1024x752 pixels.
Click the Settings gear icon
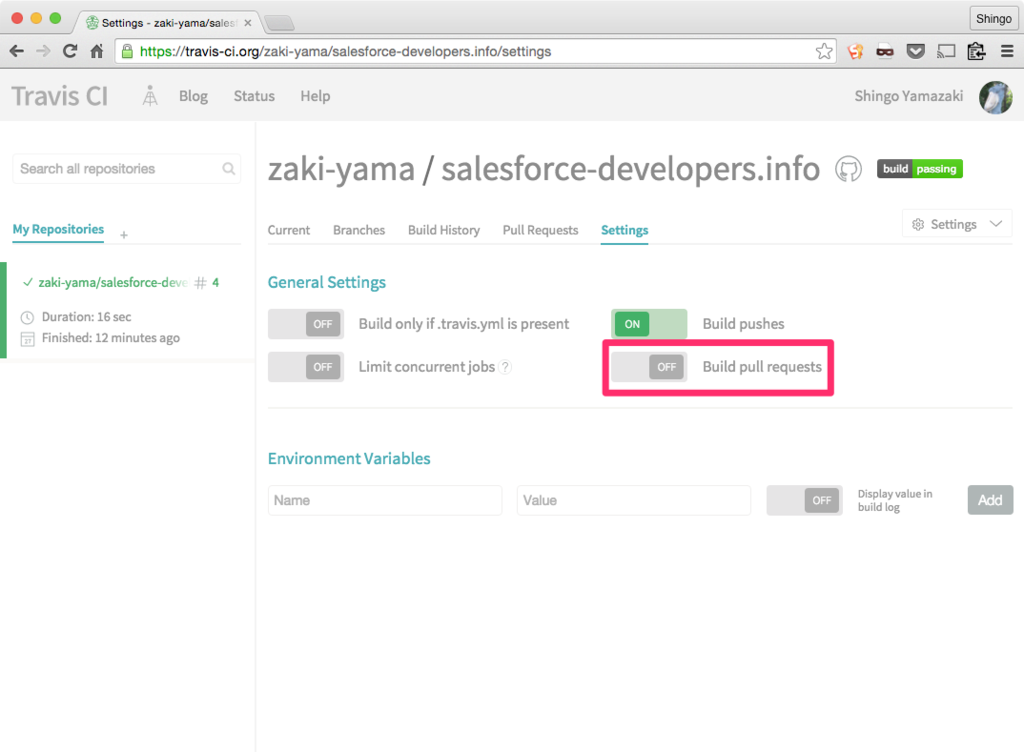pos(918,225)
